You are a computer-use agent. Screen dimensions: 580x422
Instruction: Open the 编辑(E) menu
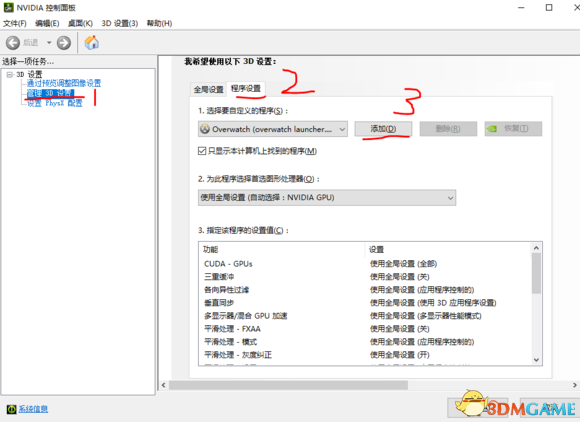[x=47, y=23]
